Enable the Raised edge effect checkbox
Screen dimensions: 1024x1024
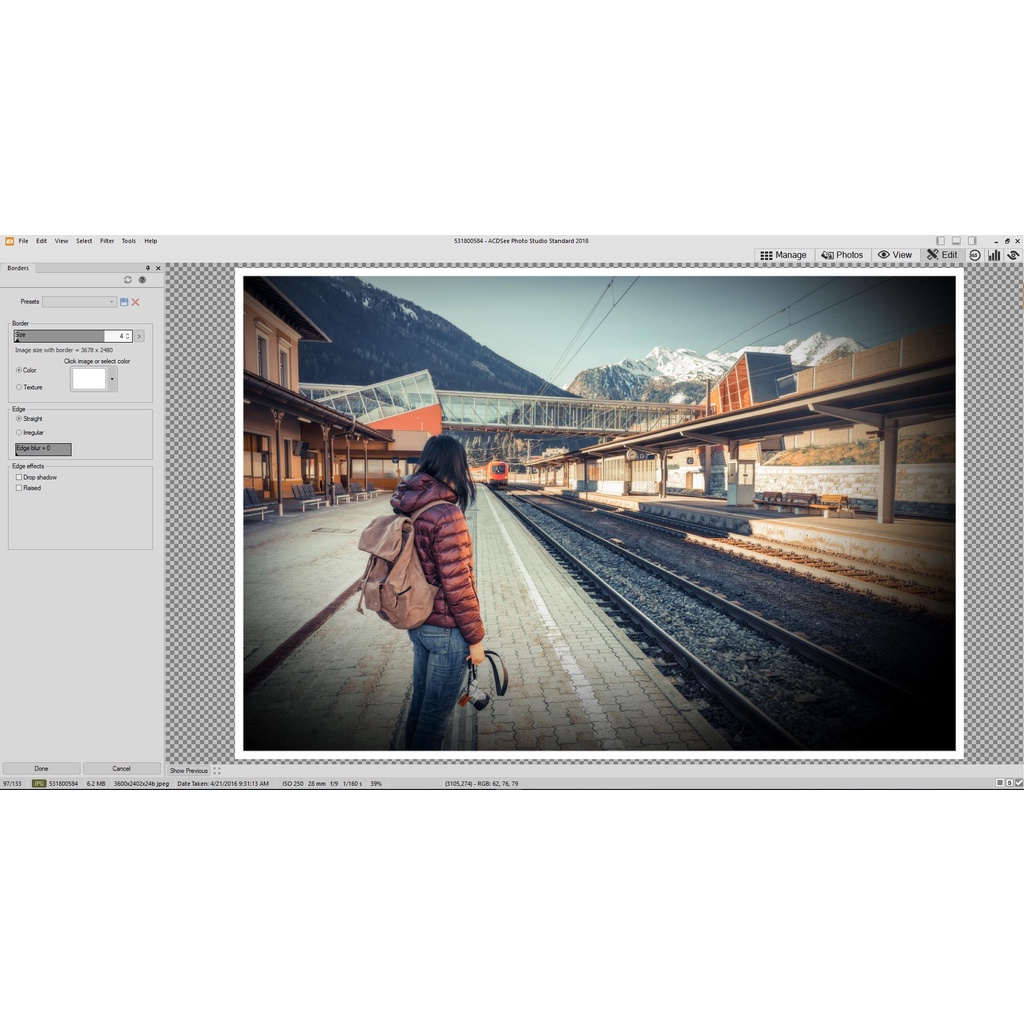19,488
